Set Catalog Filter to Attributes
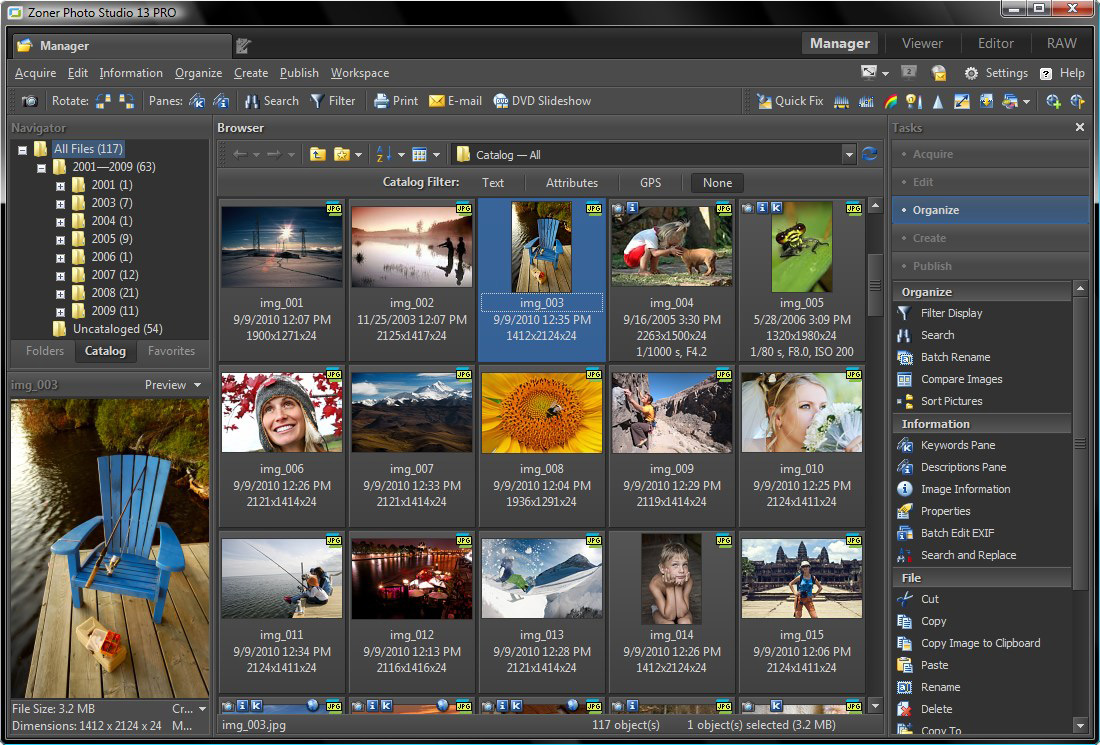The image size is (1100, 745). (x=571, y=183)
